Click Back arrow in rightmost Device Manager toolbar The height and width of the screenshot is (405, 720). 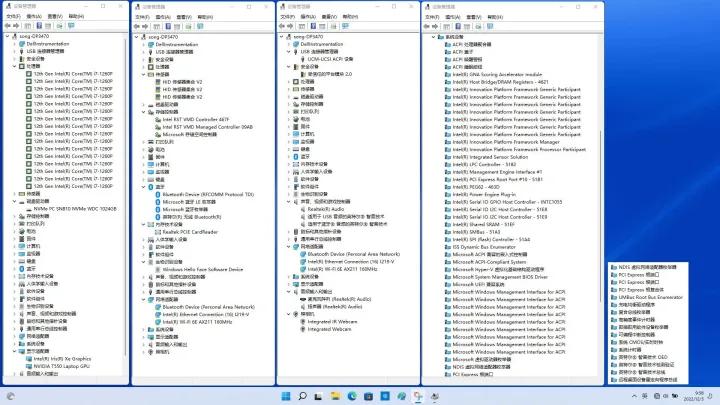point(427,26)
